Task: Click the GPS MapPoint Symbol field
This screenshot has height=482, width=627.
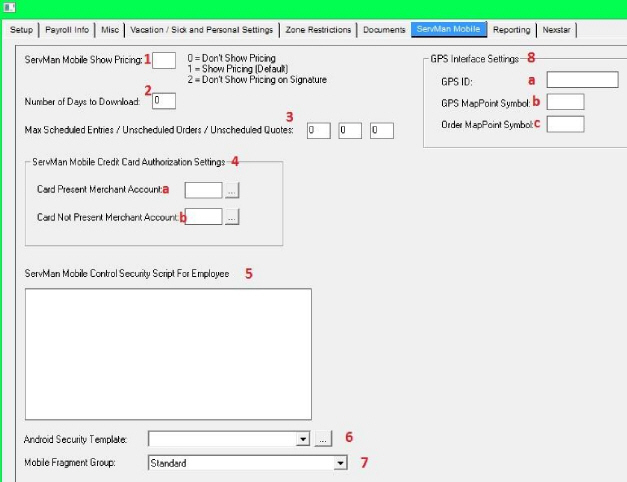Action: [565, 102]
